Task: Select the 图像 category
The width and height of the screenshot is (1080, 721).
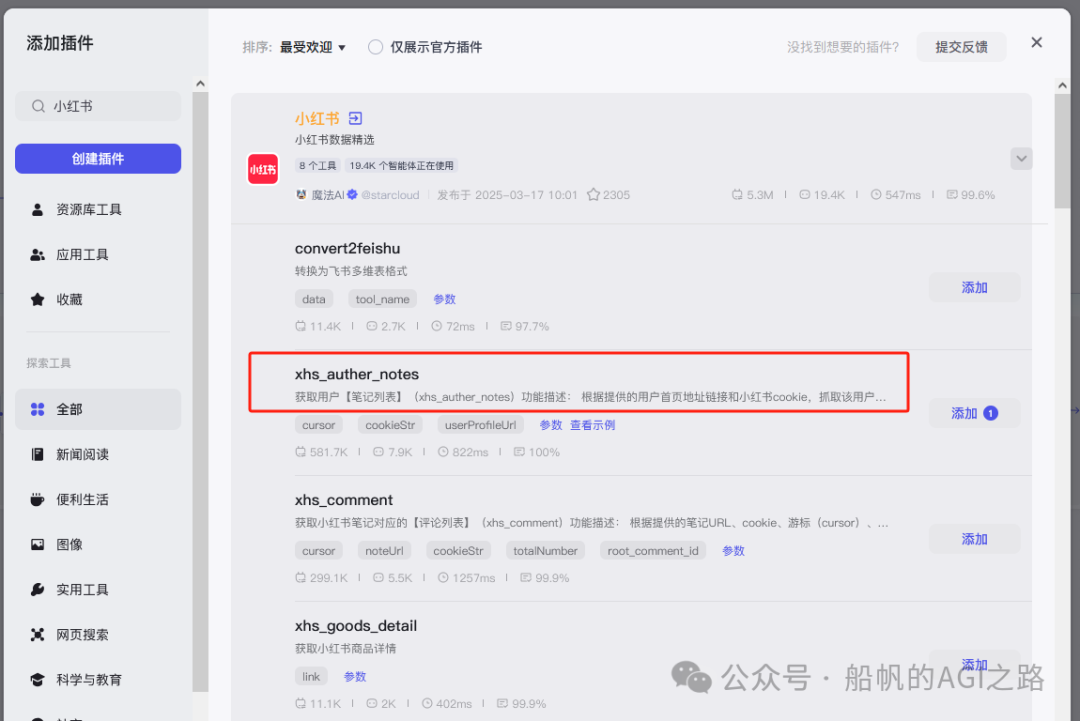Action: [x=98, y=545]
